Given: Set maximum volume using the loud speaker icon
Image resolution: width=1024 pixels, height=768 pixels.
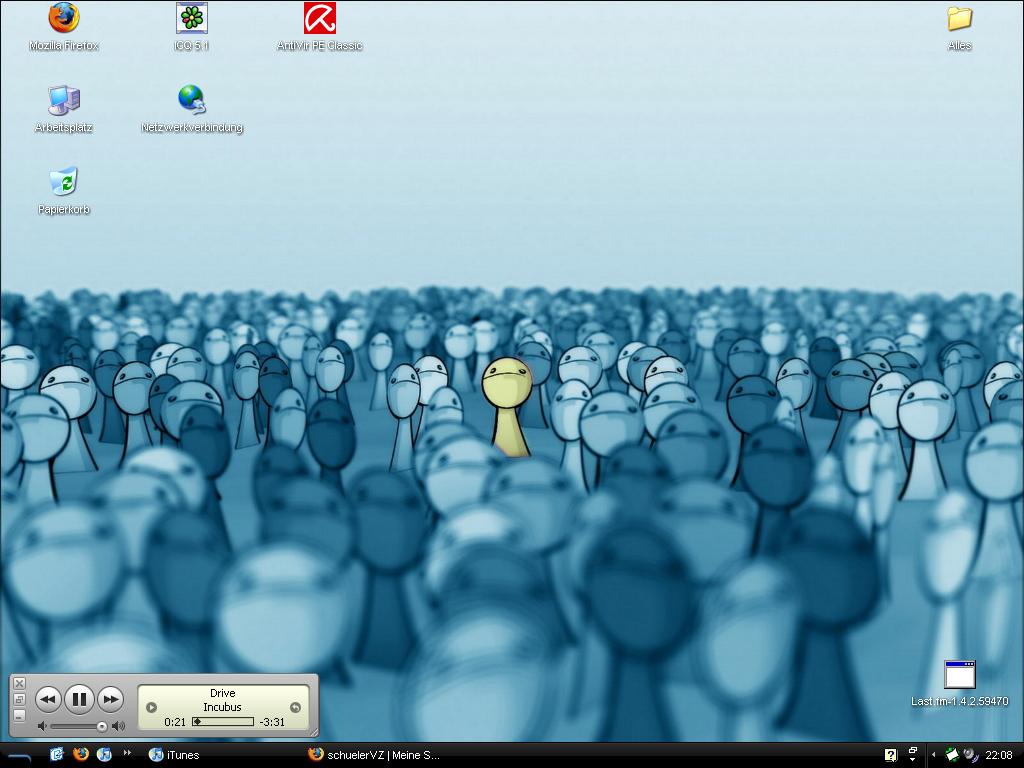Looking at the screenshot, I should pyautogui.click(x=118, y=726).
